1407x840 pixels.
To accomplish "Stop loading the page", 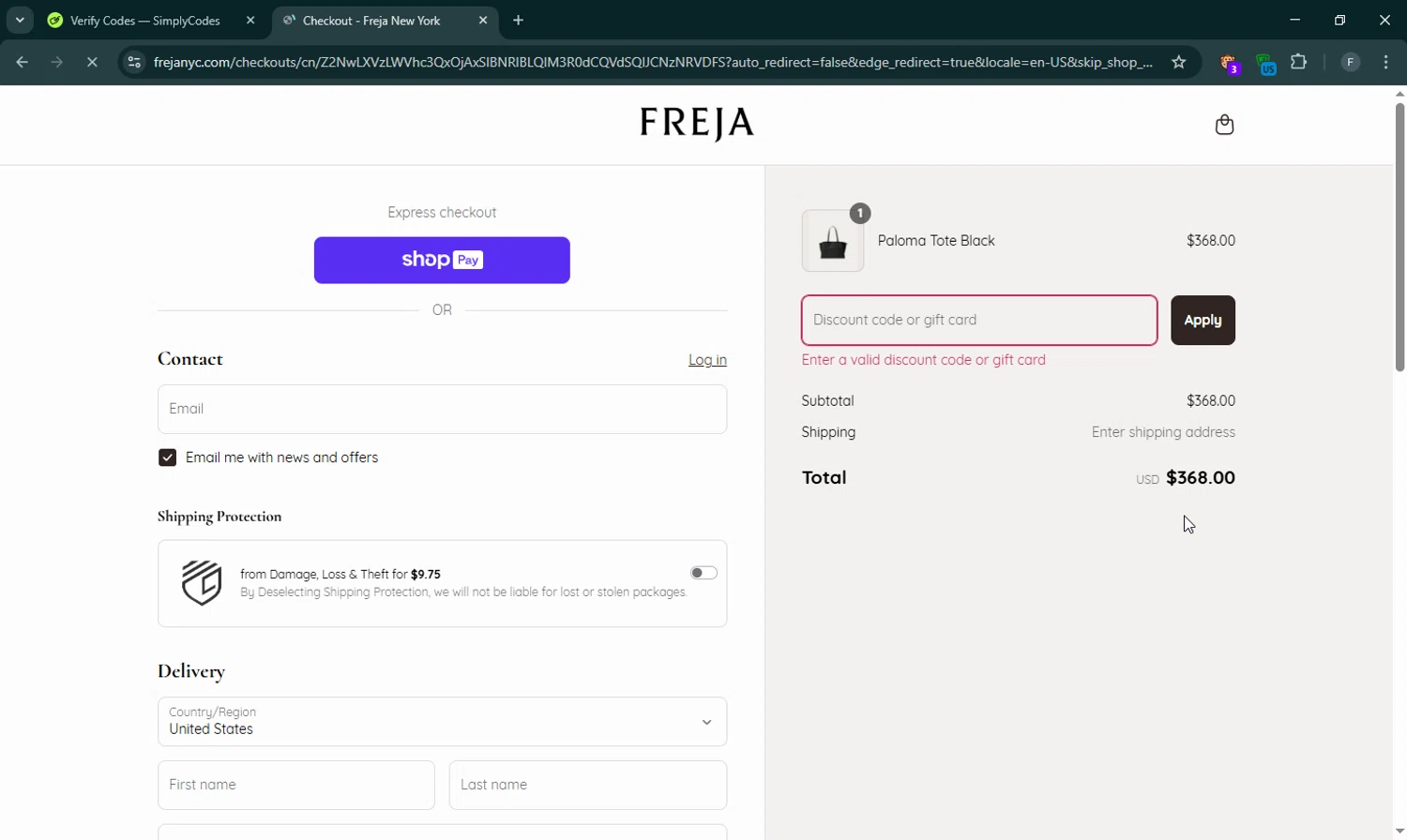I will coord(92,63).
